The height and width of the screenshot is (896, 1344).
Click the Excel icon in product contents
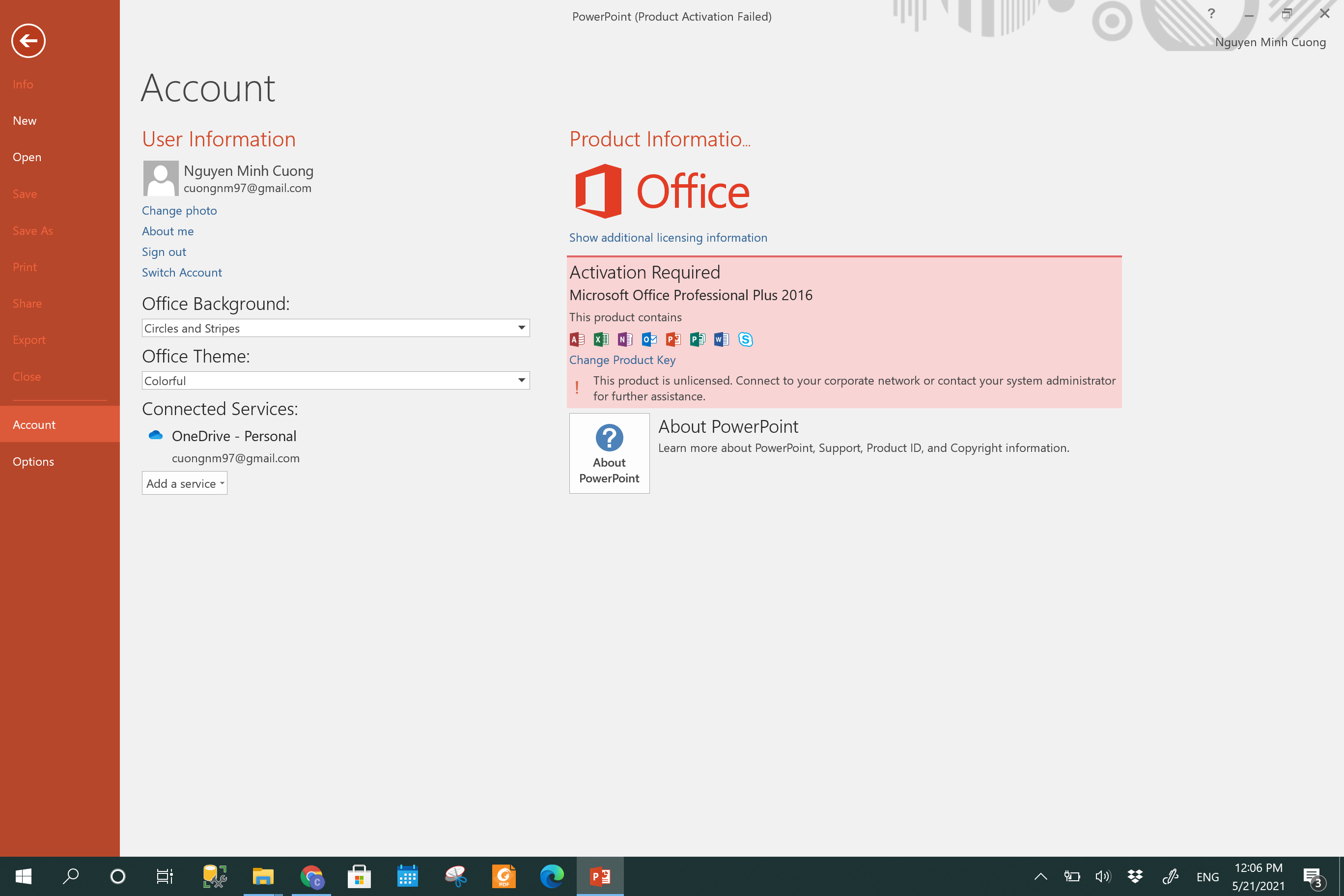[601, 339]
